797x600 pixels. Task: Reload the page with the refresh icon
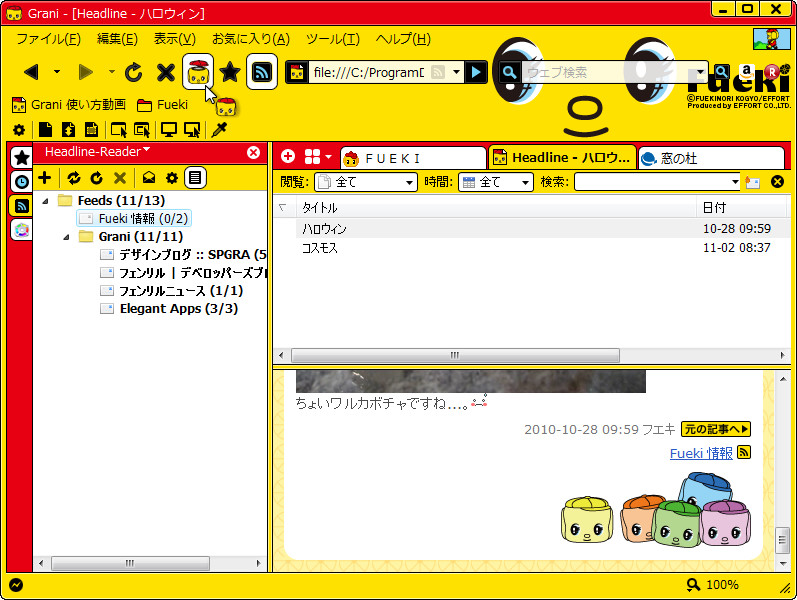[x=134, y=72]
